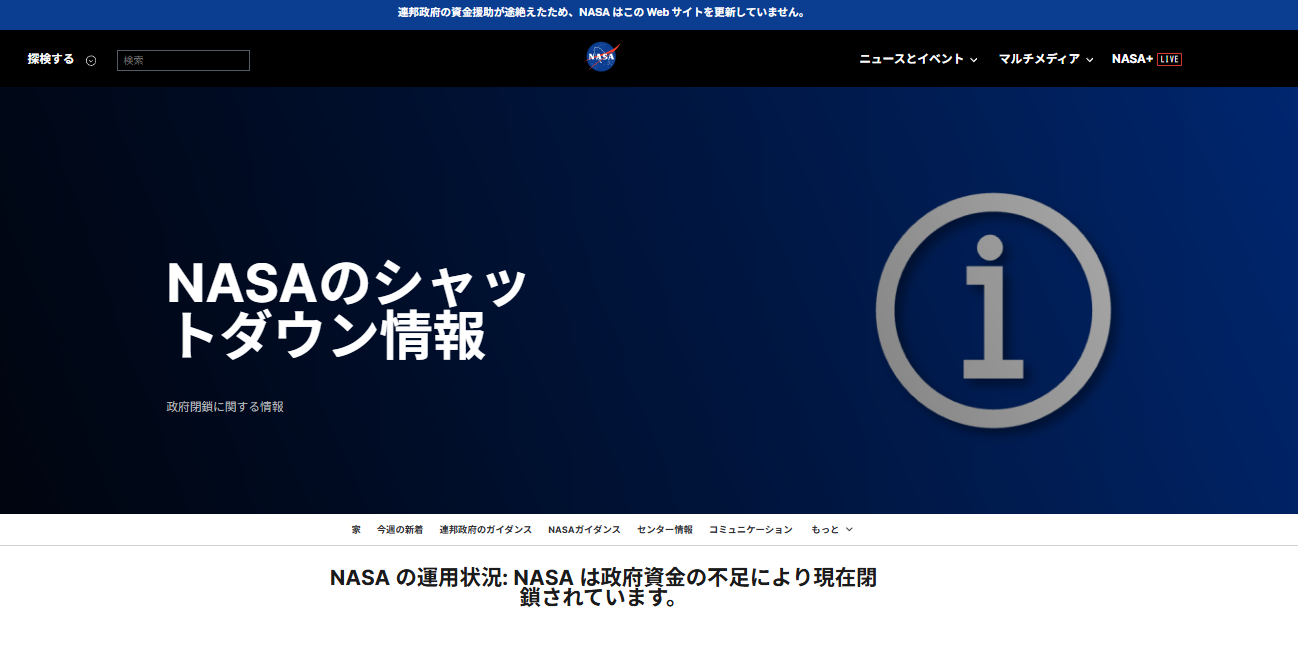Open 連邦政府のガイダンス tab
The image size is (1298, 649).
[485, 530]
